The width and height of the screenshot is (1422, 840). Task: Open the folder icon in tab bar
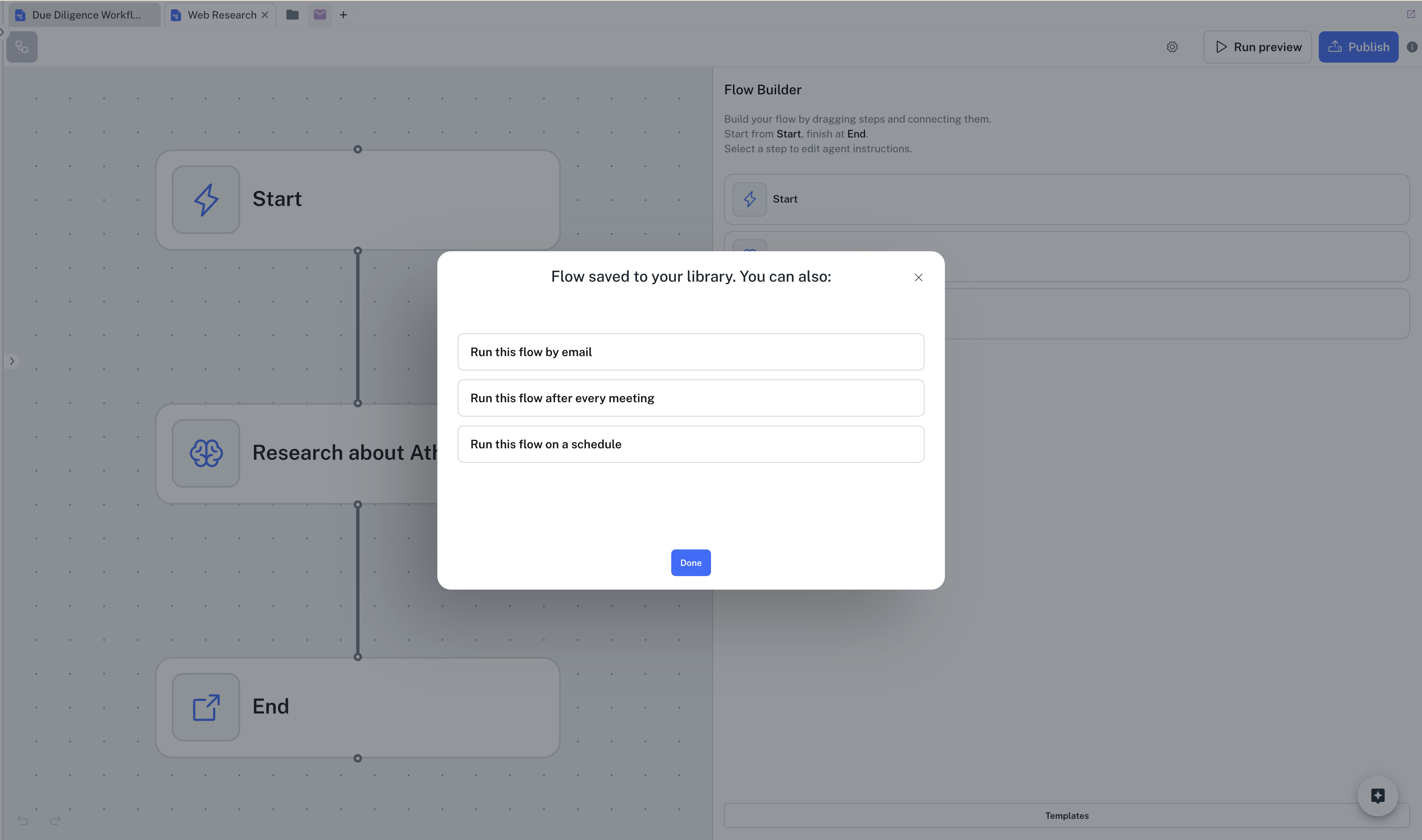point(292,15)
